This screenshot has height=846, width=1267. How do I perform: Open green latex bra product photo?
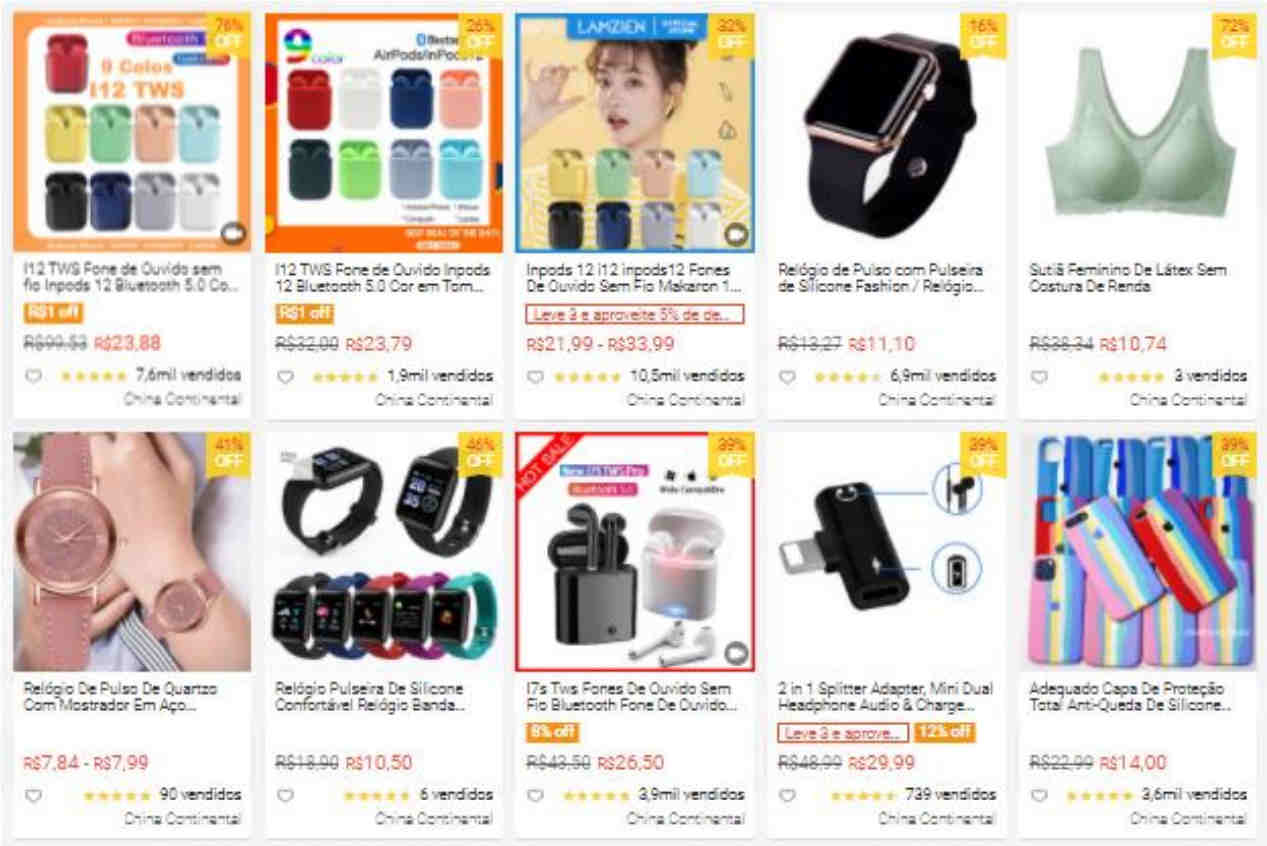click(x=1137, y=132)
